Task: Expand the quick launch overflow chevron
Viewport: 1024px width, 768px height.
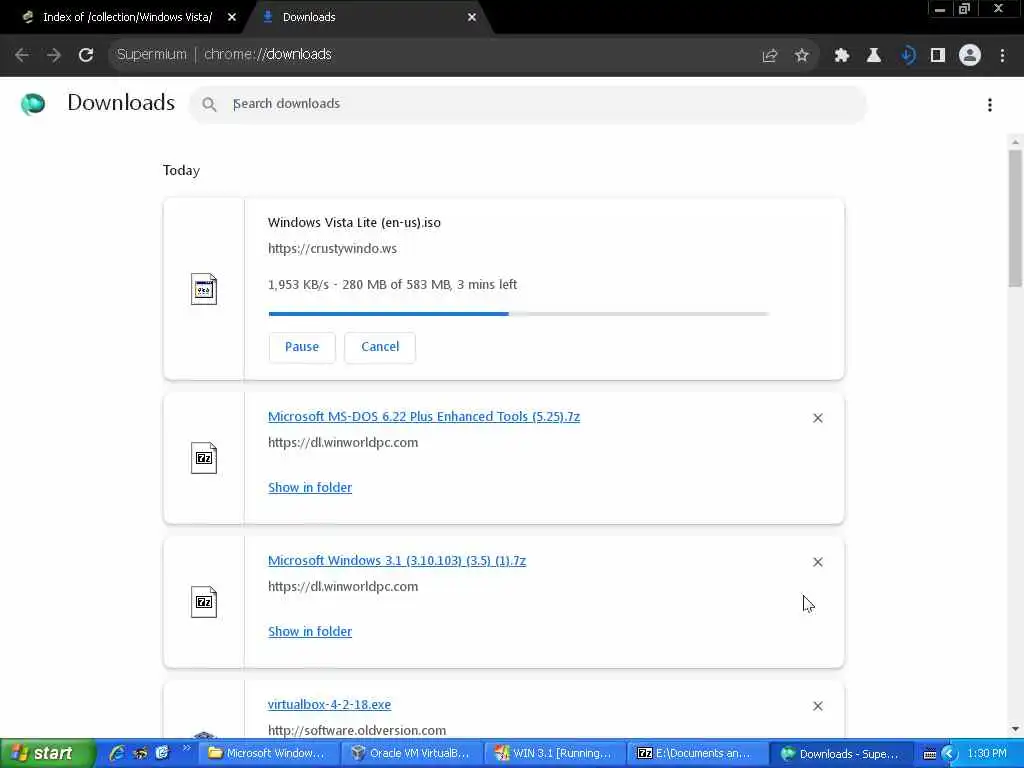Action: [186, 748]
